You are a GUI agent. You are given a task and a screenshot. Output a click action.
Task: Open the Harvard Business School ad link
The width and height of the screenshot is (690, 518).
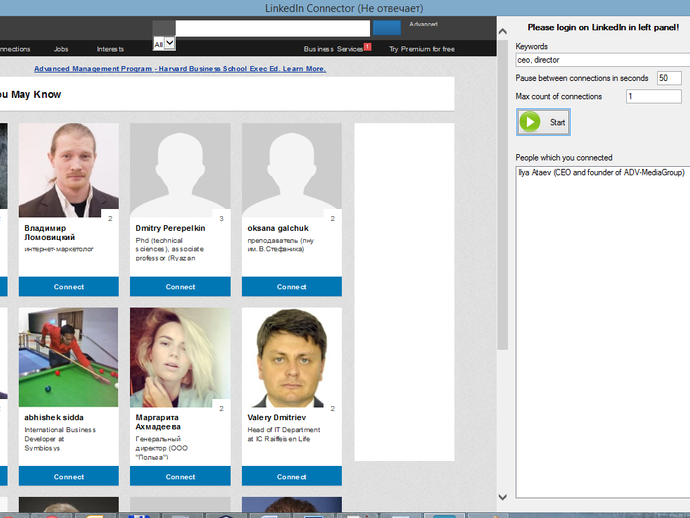click(x=180, y=69)
